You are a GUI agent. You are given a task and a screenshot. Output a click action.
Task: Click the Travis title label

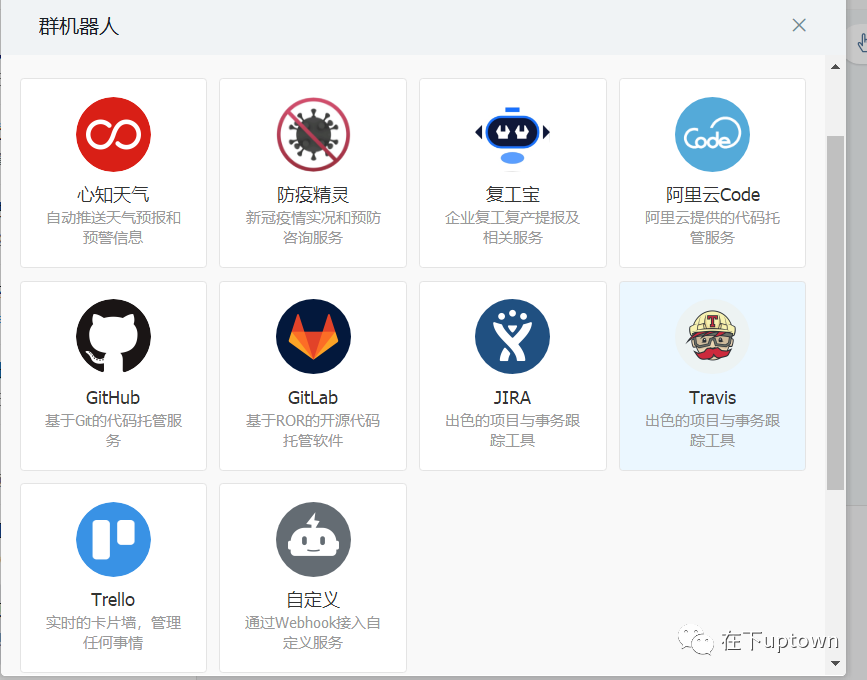tap(712, 397)
